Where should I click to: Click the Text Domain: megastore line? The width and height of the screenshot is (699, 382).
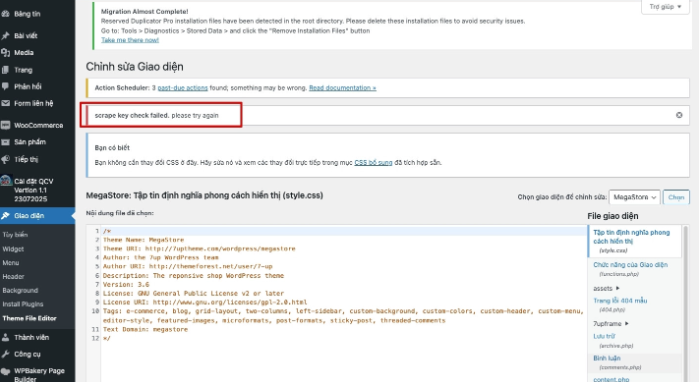click(145, 329)
